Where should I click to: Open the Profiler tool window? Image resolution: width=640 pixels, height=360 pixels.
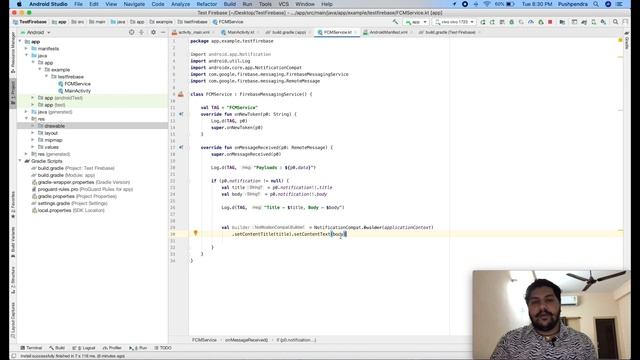click(x=112, y=348)
